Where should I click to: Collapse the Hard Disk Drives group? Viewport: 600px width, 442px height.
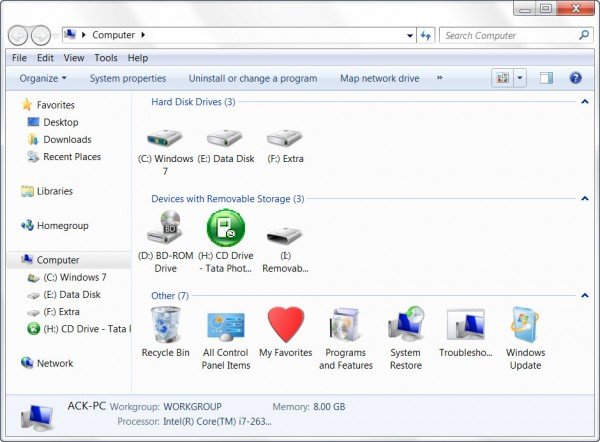[584, 102]
